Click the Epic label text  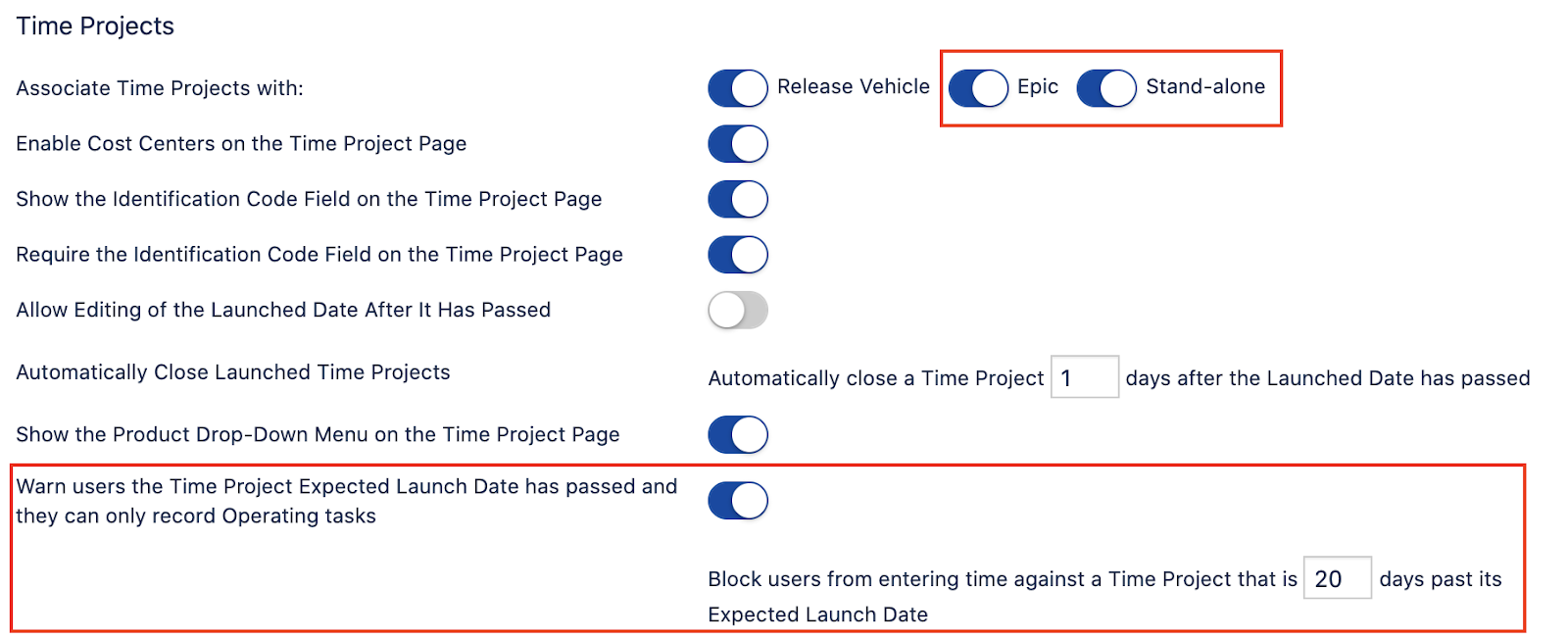click(x=1038, y=86)
